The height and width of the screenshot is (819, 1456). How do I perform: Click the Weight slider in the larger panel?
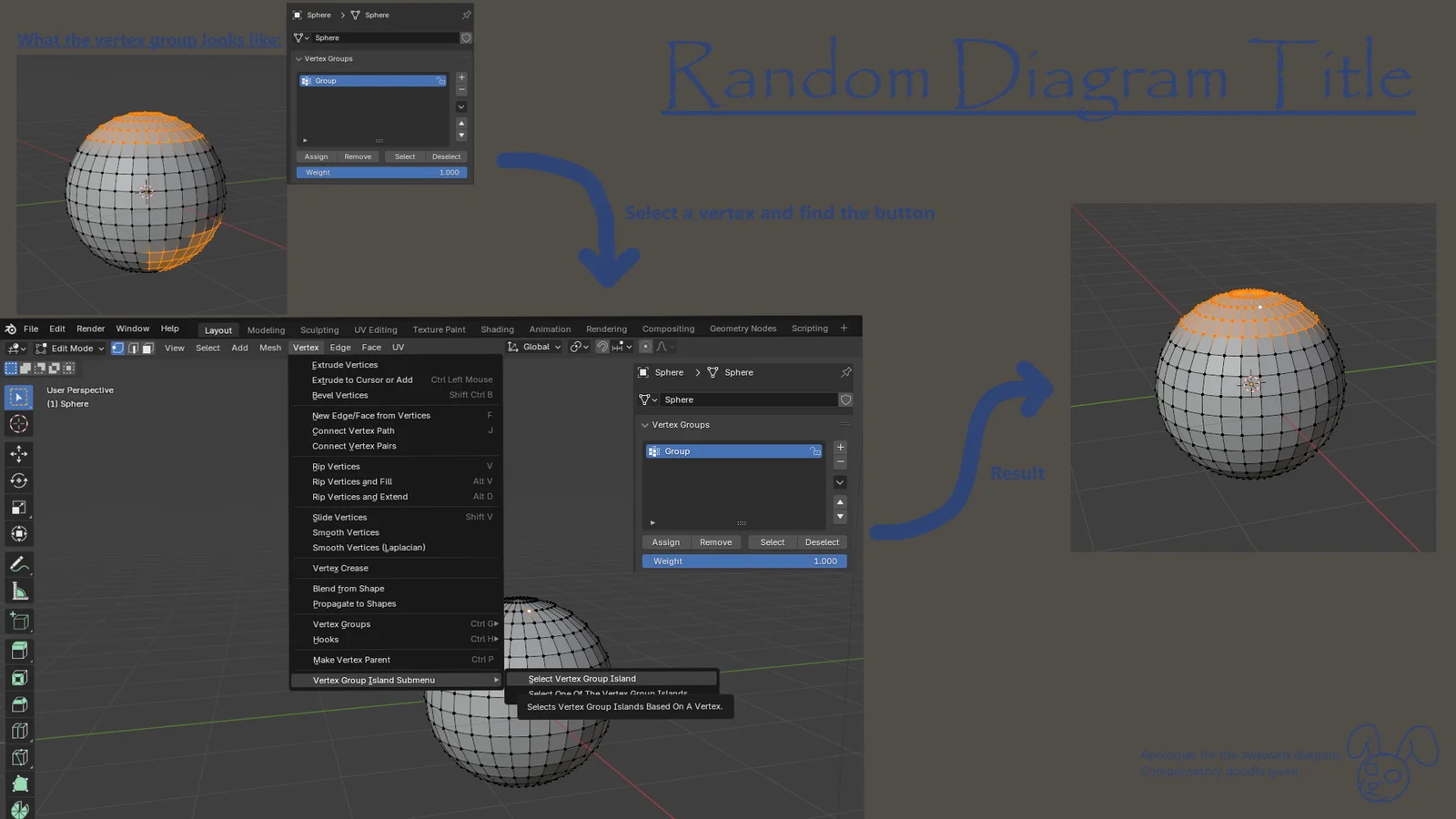pos(743,561)
